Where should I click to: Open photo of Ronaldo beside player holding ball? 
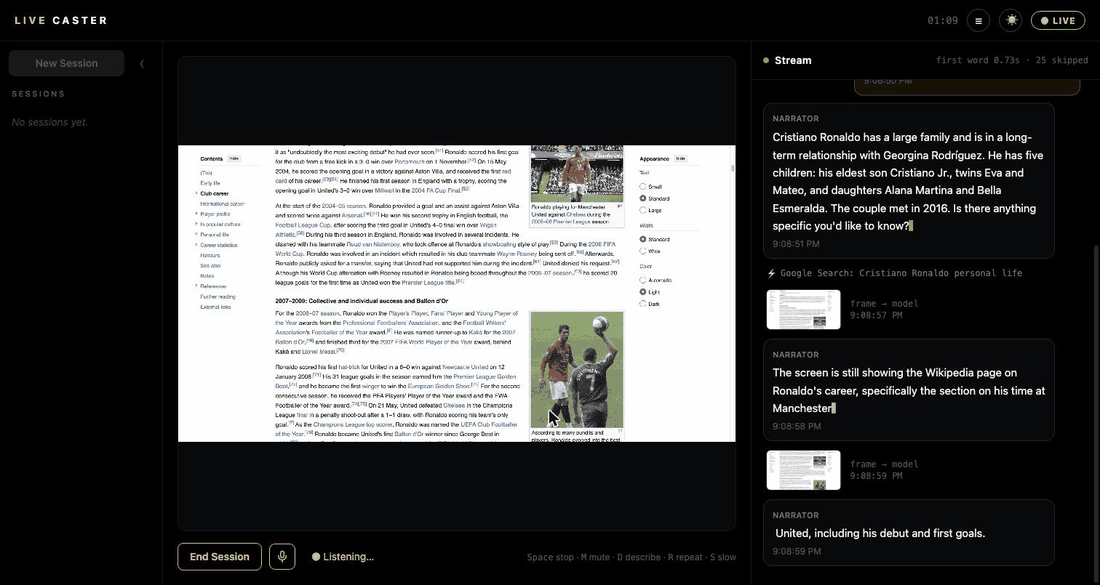click(x=577, y=370)
